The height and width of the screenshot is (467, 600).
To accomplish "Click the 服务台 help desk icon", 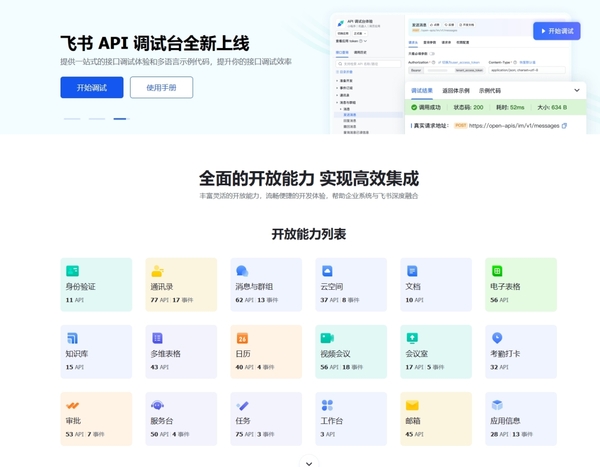I will tap(157, 405).
